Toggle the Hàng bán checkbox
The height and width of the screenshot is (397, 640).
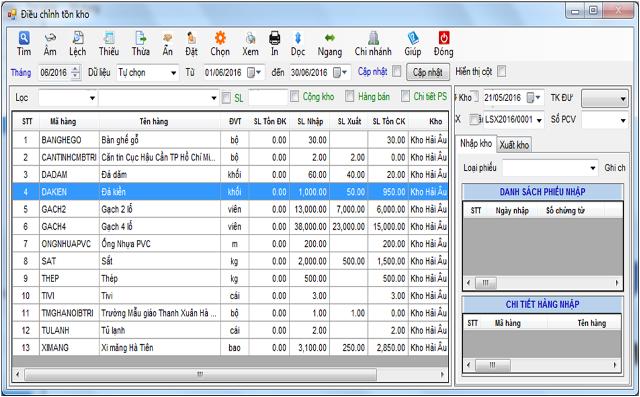click(349, 96)
